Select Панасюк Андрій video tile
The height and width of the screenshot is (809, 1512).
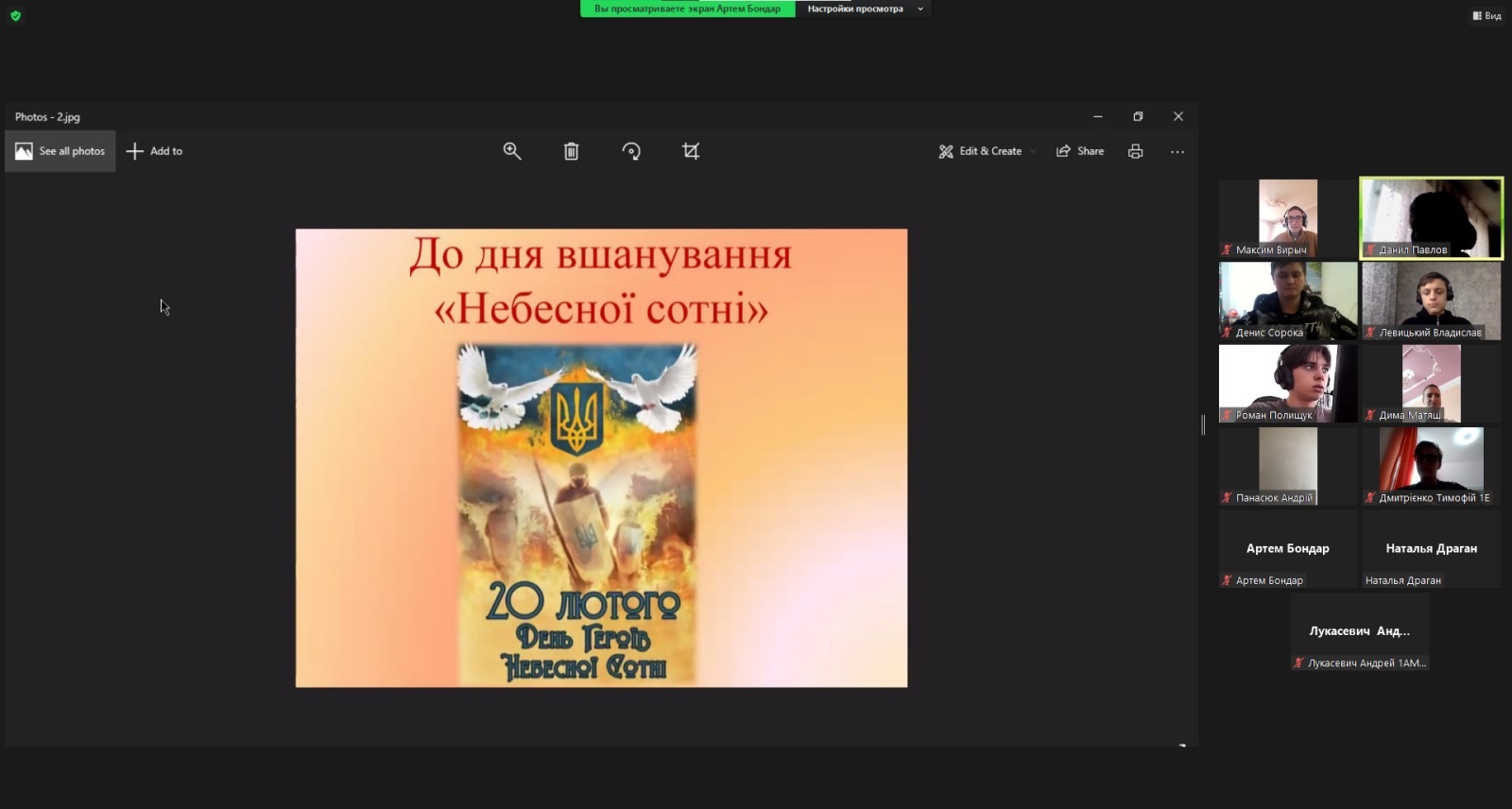coord(1288,466)
